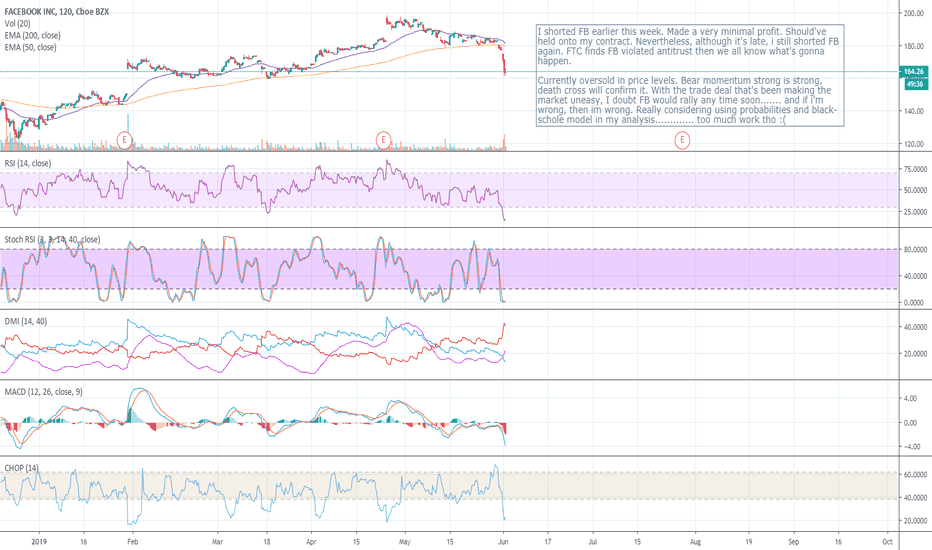Click the bar countdown timer 49:36
Screen dimensions: 932x550
coord(915,84)
